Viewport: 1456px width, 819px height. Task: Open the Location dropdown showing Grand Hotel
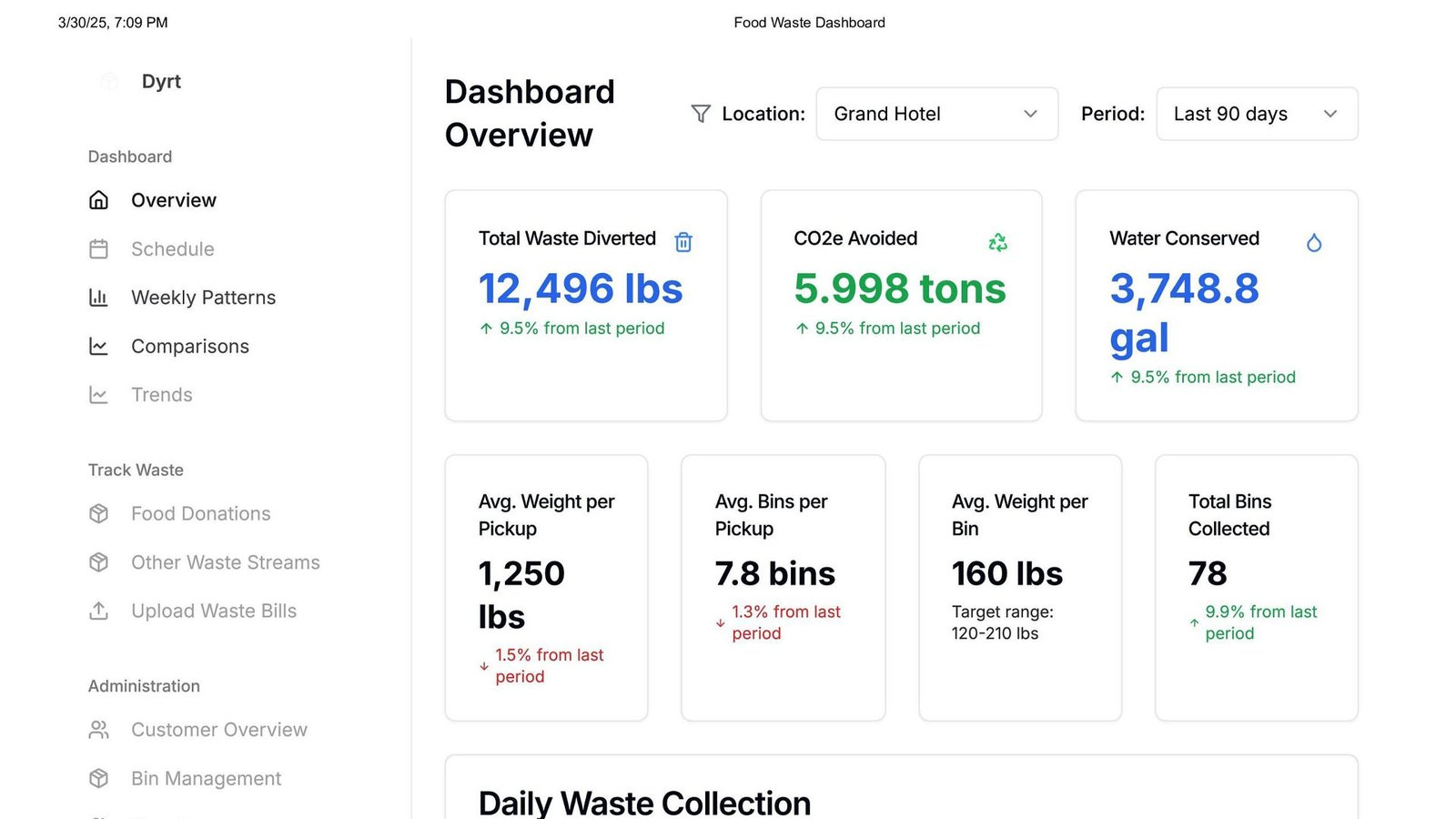pos(936,114)
